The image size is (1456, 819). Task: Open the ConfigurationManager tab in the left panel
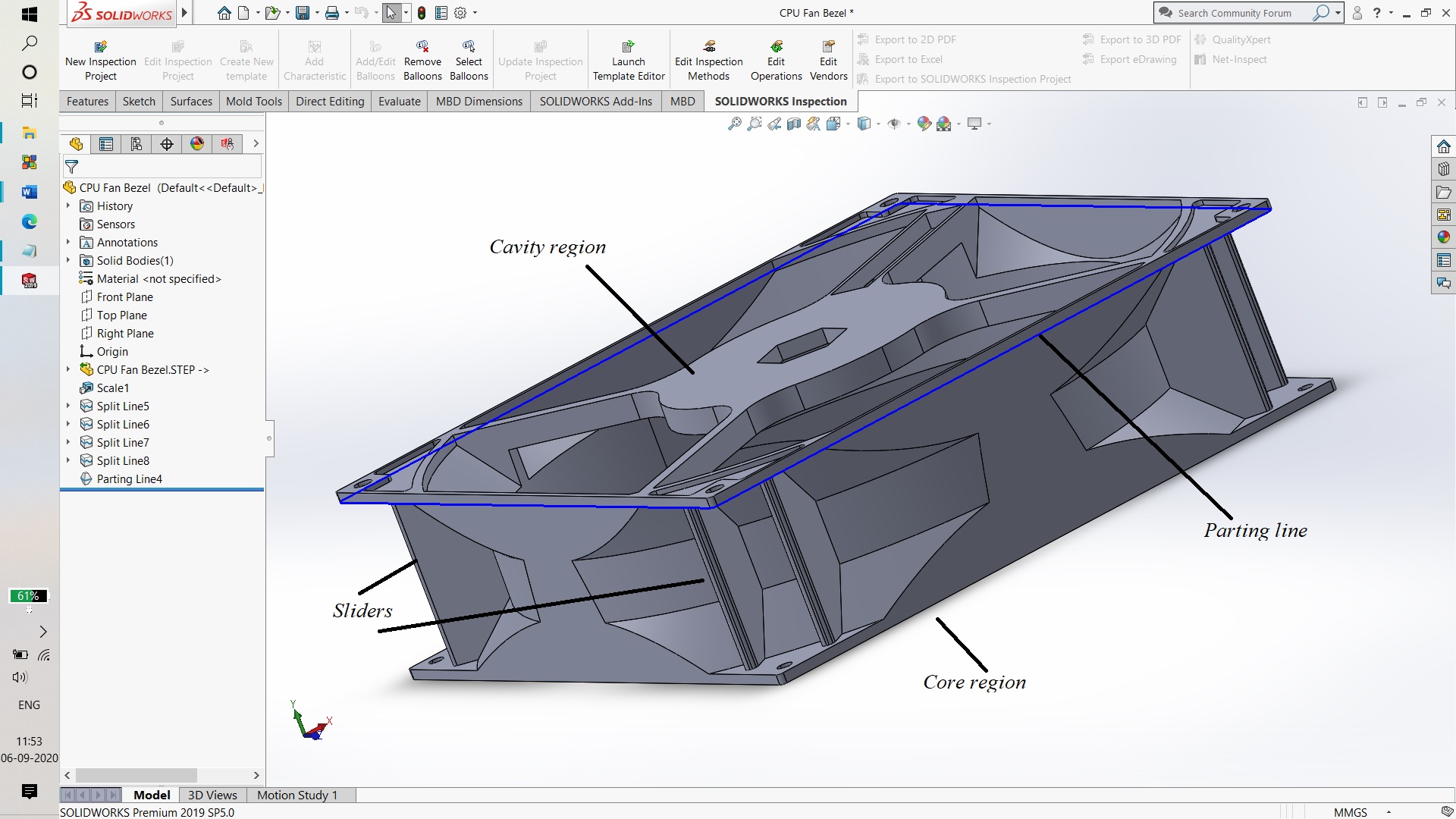point(136,143)
